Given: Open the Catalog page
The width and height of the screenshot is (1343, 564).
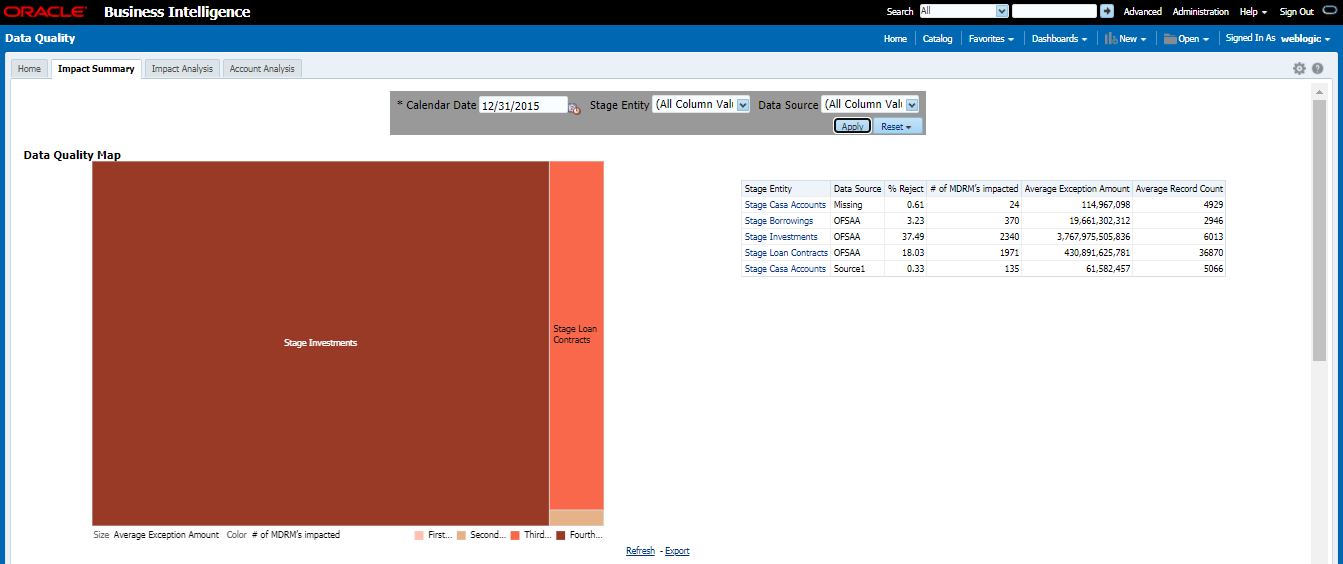Looking at the screenshot, I should click(937, 38).
